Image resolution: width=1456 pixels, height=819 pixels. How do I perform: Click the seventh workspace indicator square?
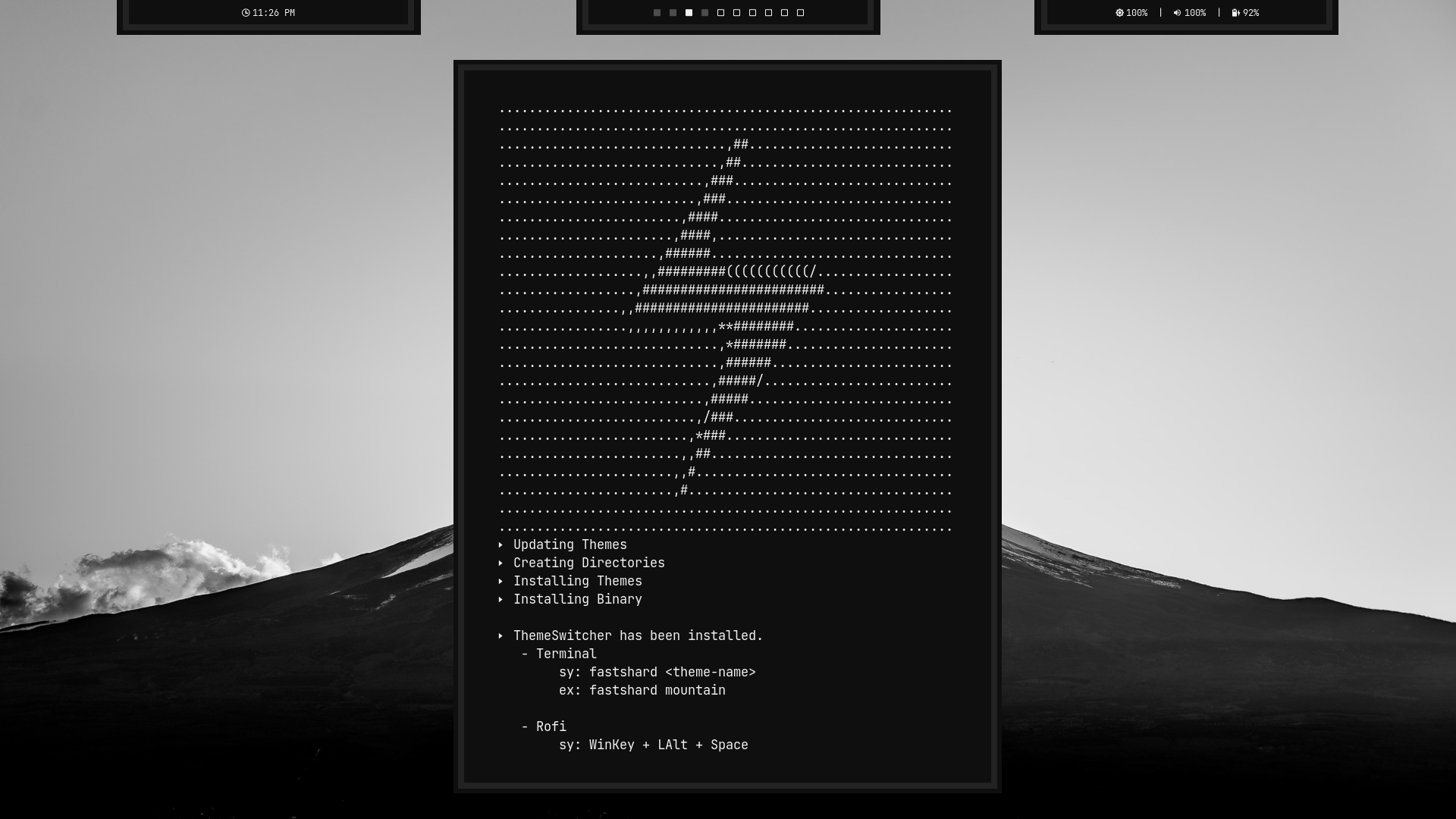pos(751,13)
